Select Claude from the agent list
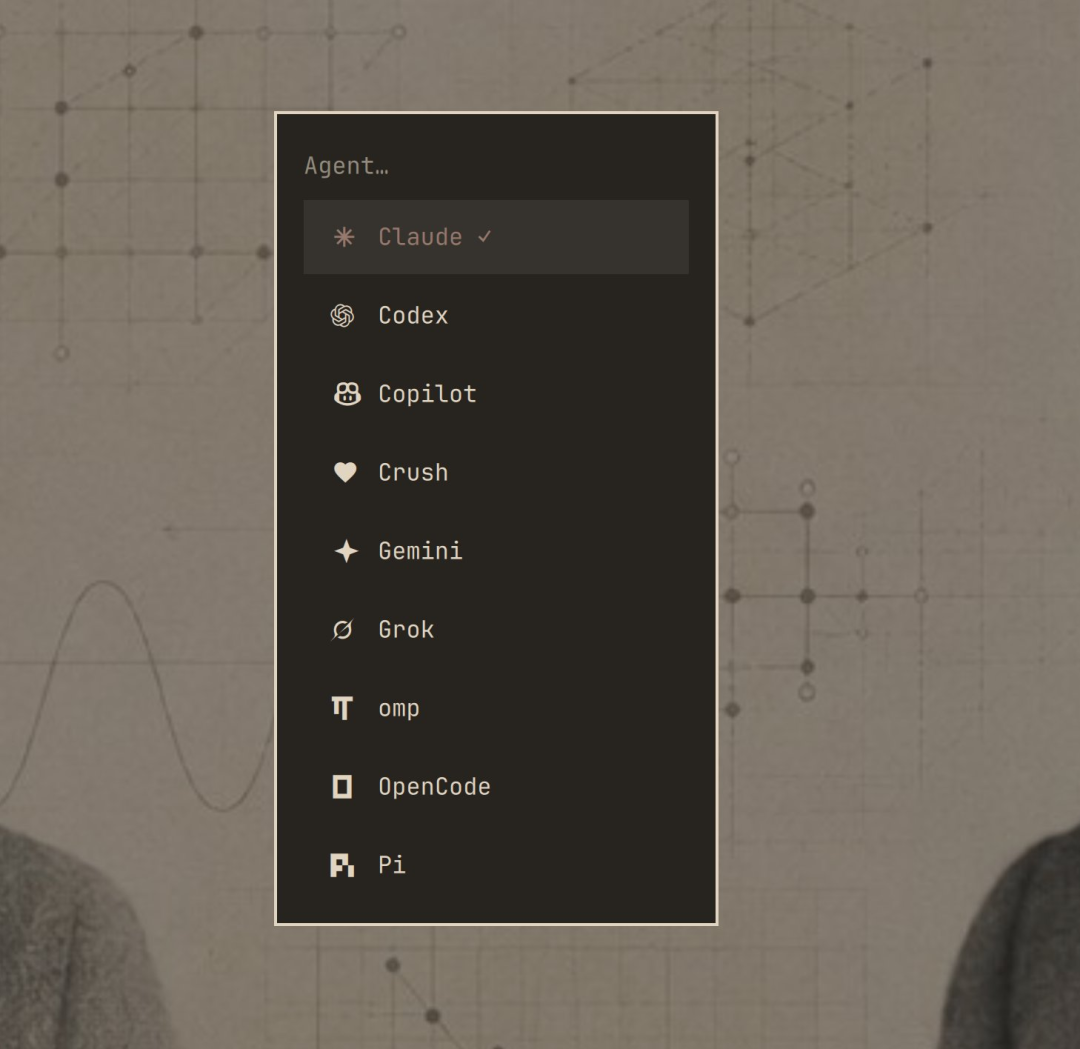Viewport: 1080px width, 1049px height. 496,237
